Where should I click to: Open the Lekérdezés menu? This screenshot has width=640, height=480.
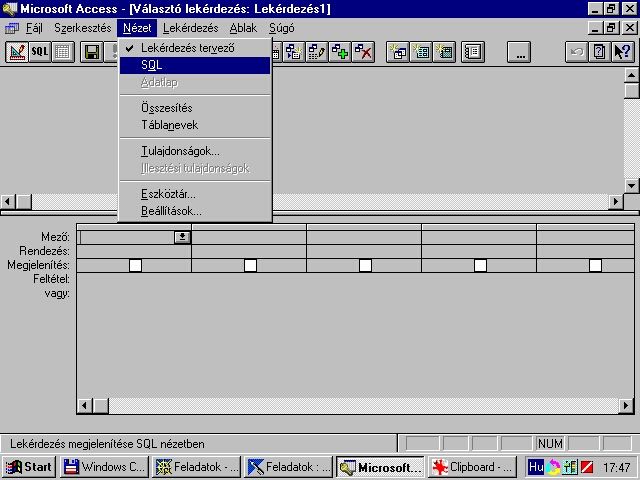click(x=191, y=28)
